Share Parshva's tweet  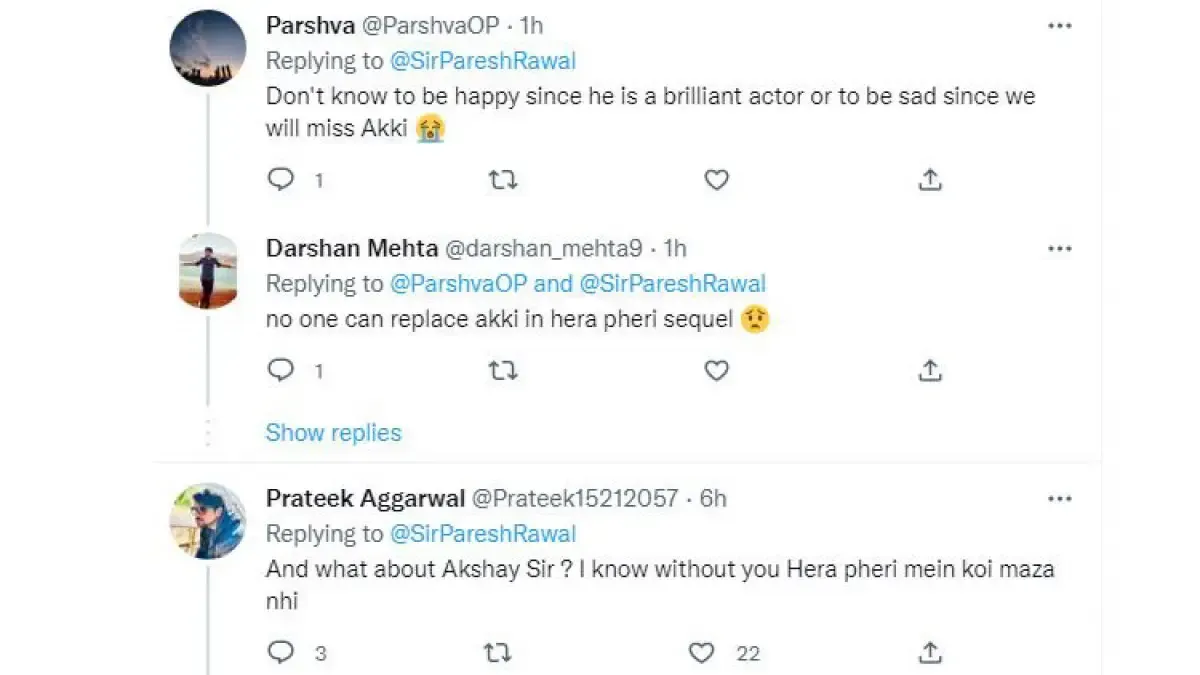[x=930, y=180]
